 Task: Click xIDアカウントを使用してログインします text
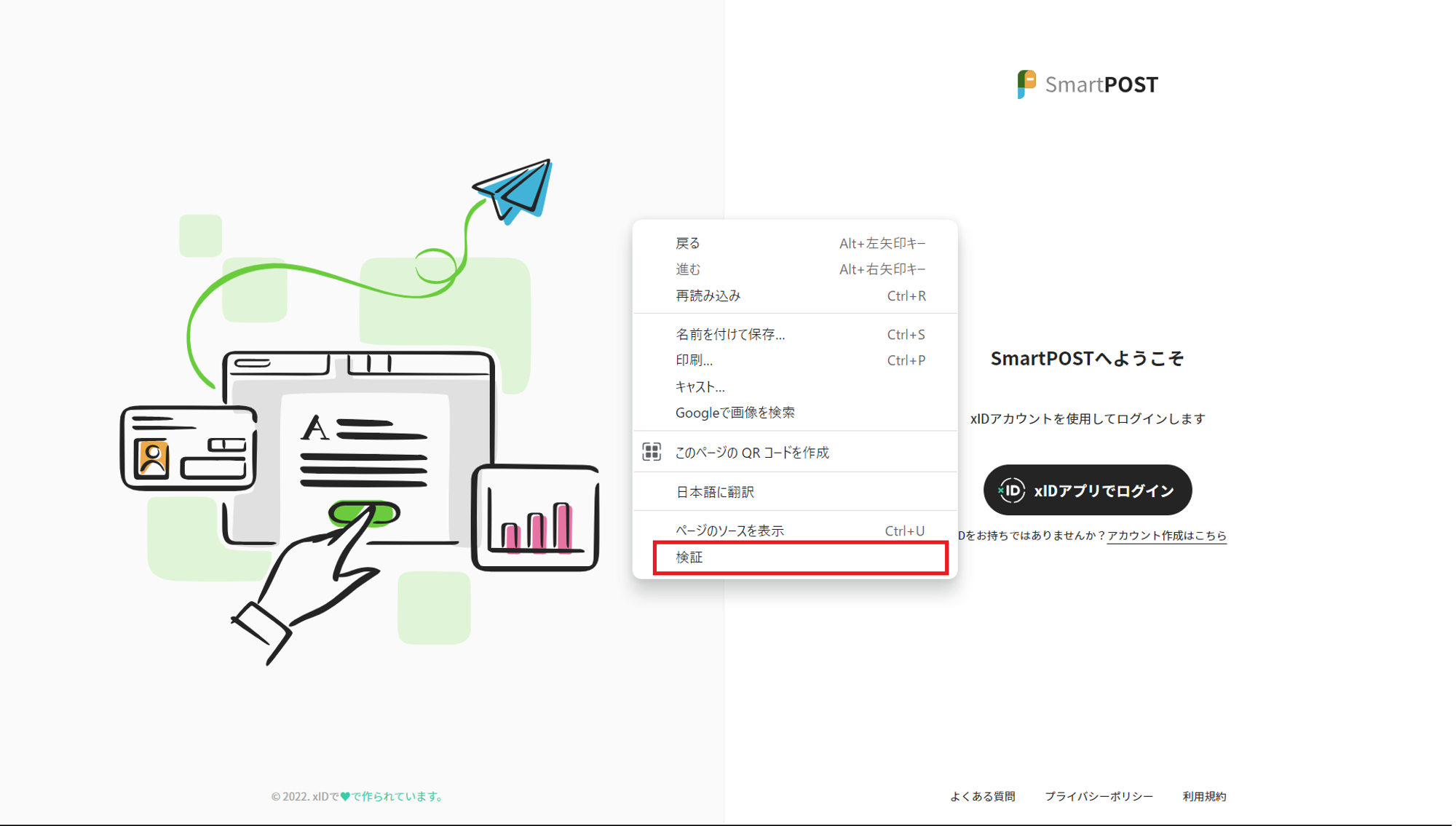[1088, 418]
